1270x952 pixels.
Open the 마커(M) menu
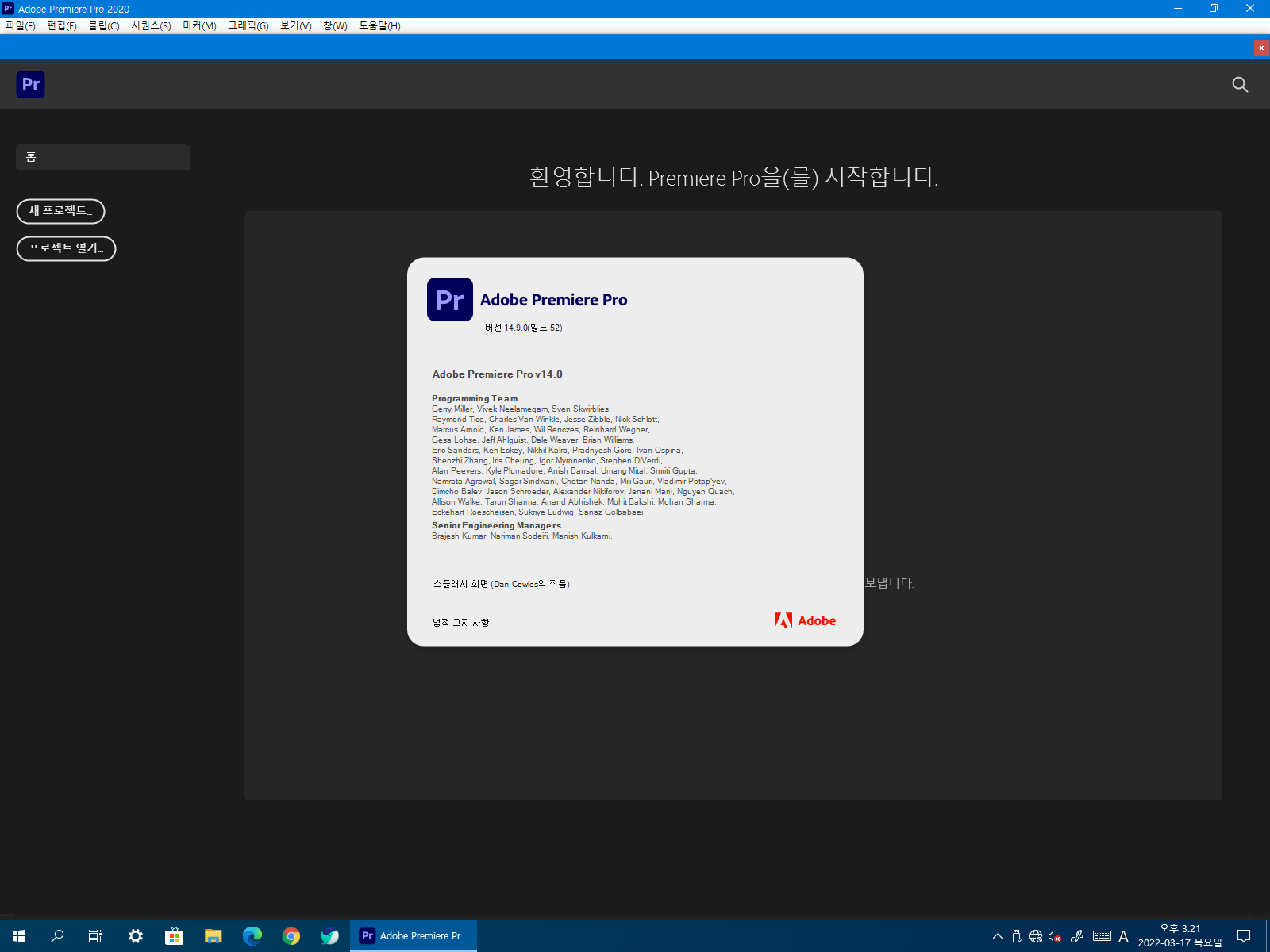click(199, 25)
